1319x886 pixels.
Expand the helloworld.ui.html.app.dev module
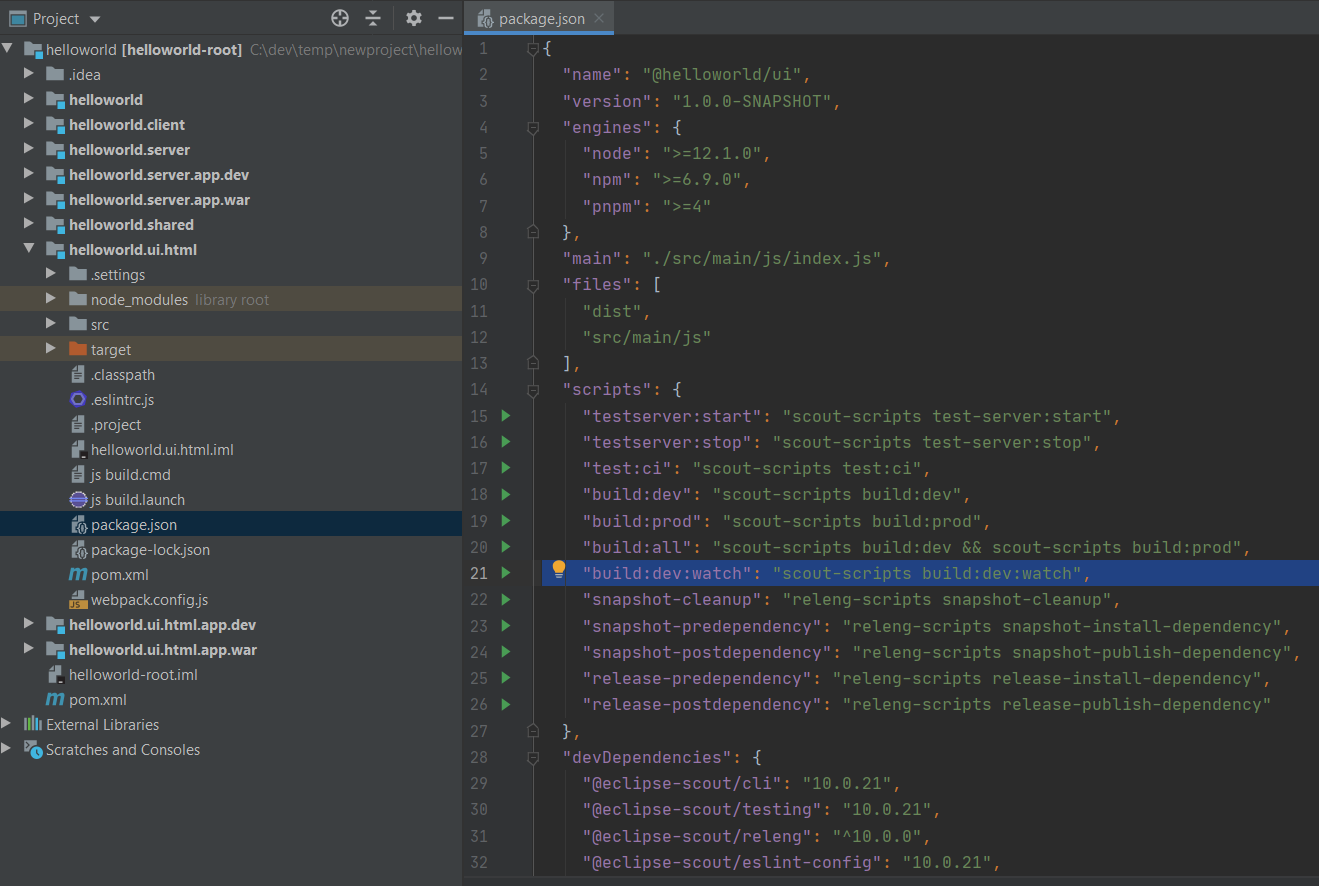coord(29,624)
